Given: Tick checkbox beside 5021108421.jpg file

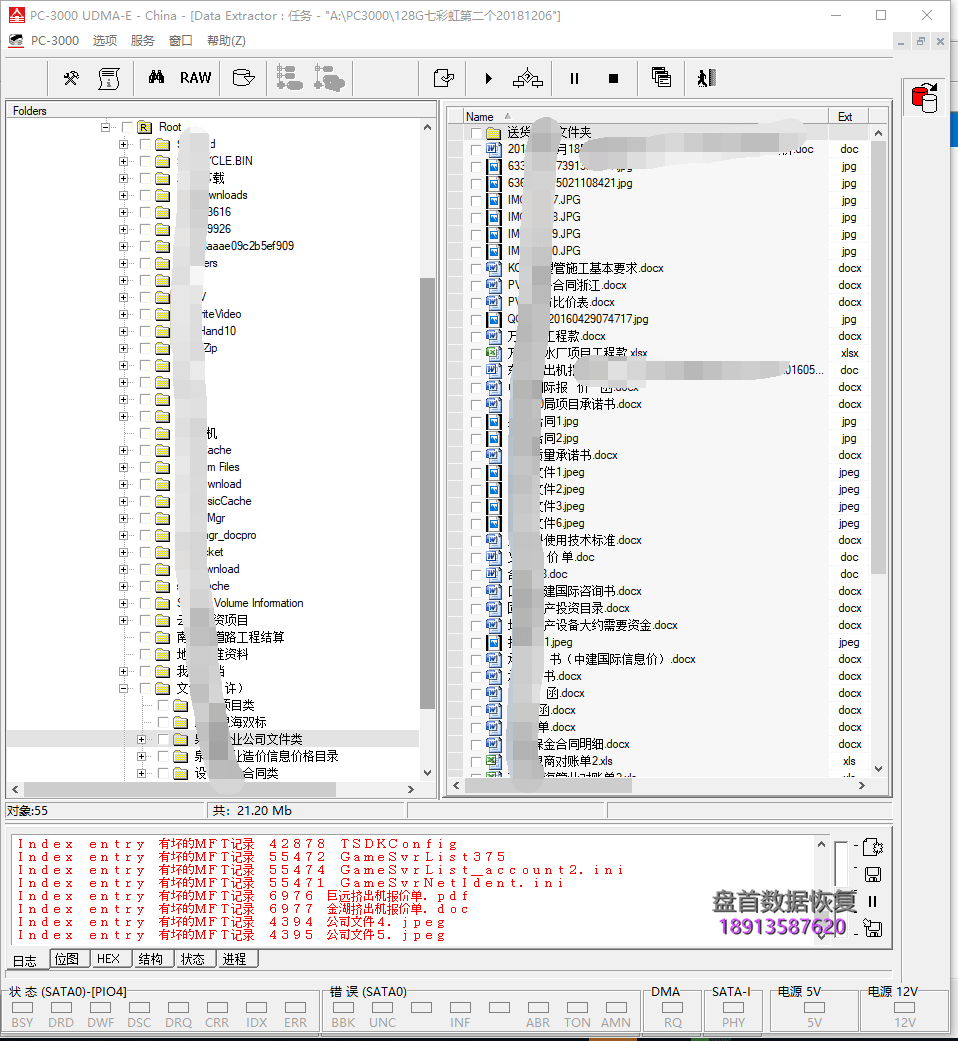Looking at the screenshot, I should [475, 183].
